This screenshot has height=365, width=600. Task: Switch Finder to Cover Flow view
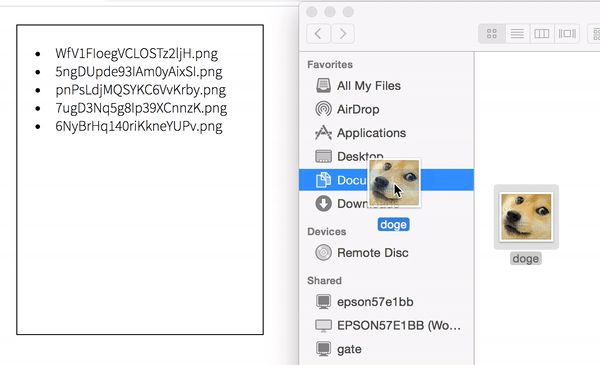(567, 34)
